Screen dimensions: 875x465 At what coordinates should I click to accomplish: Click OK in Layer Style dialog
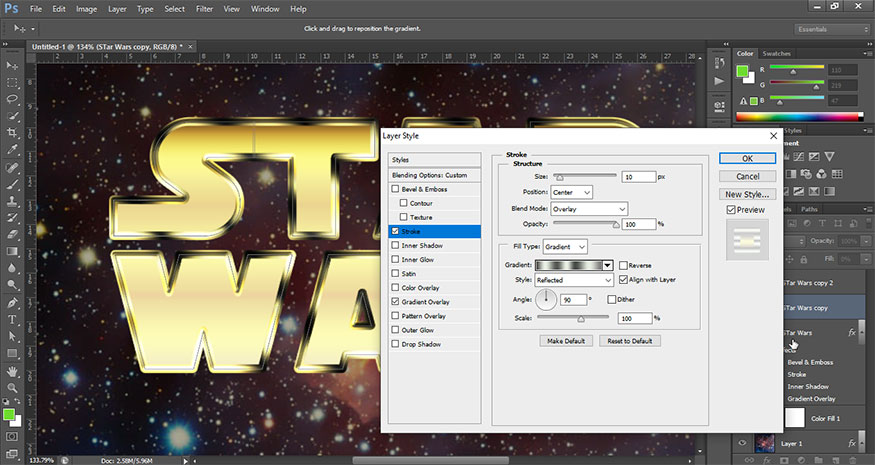pyautogui.click(x=747, y=159)
